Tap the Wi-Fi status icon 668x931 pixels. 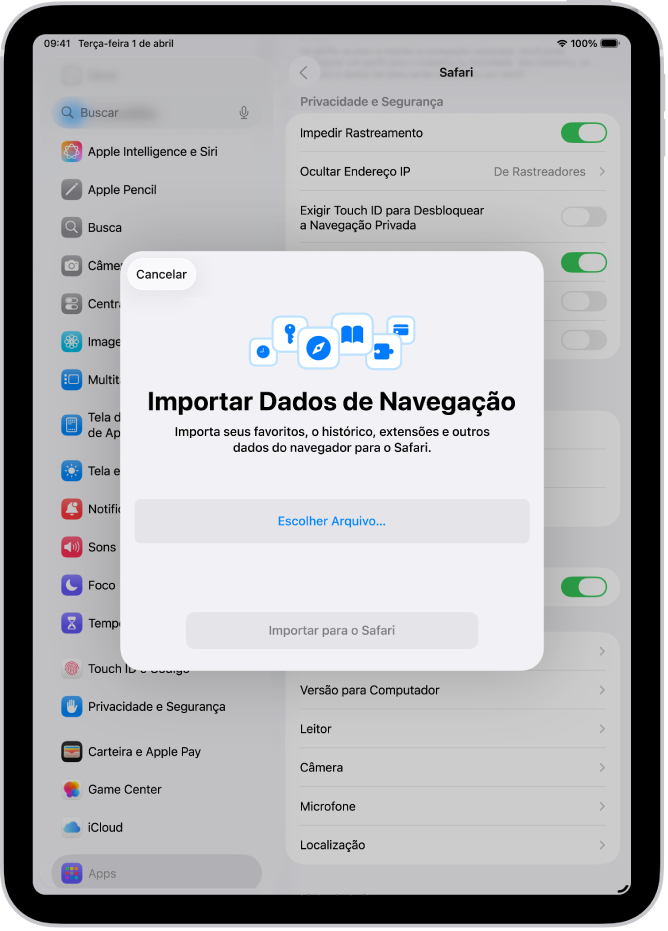(562, 43)
